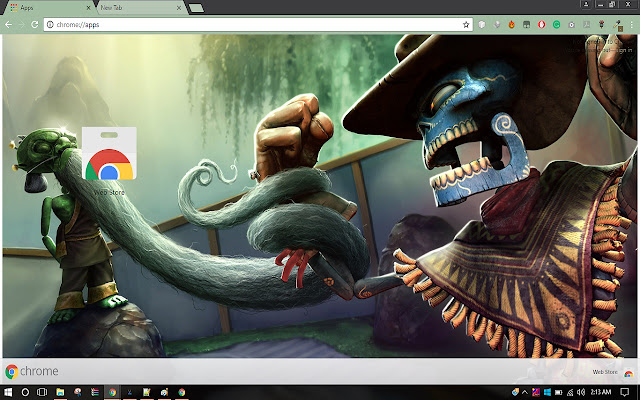Open the network status tray icon
This screenshot has height=400, width=640.
570,393
